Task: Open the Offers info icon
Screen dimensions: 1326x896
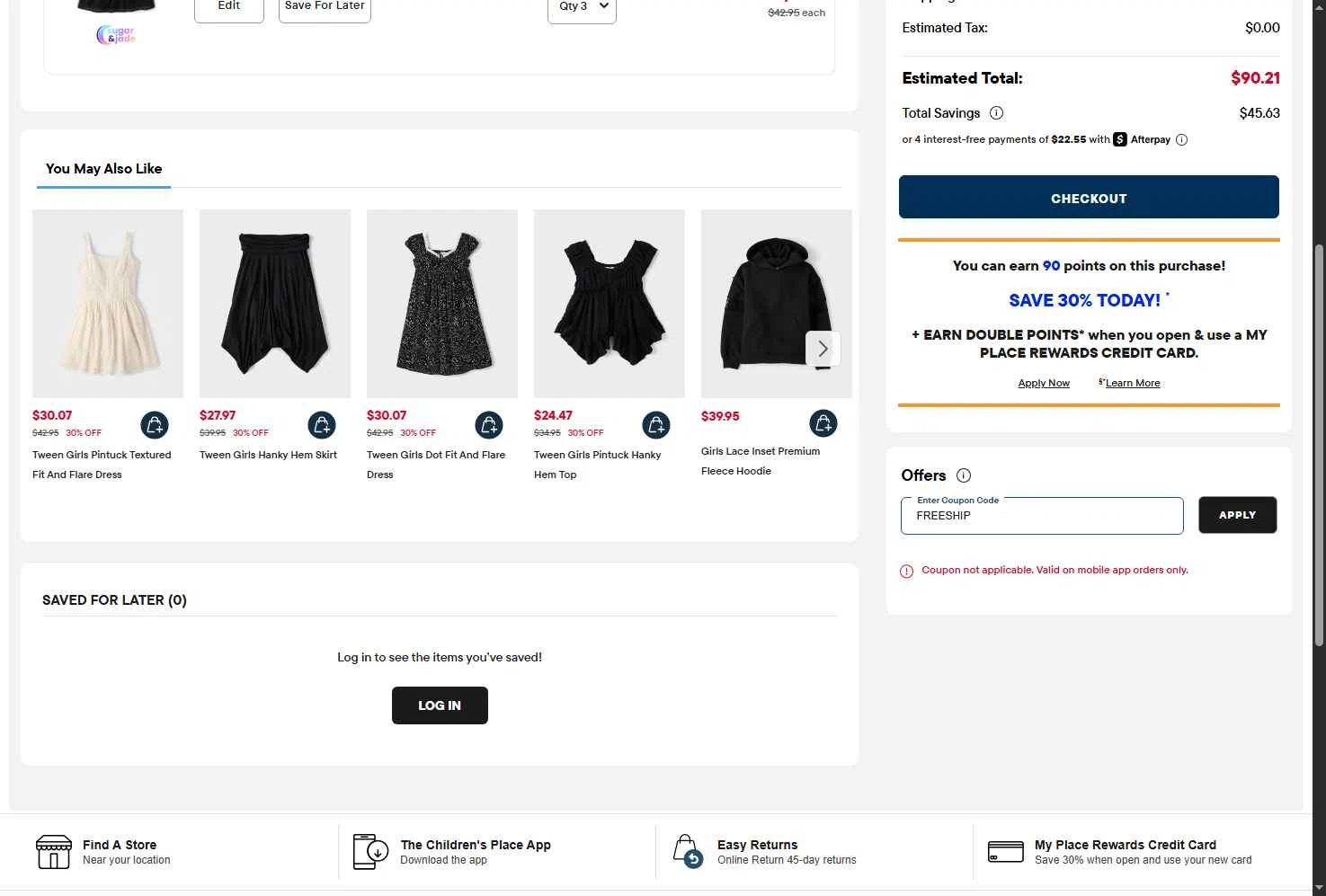Action: click(x=964, y=475)
